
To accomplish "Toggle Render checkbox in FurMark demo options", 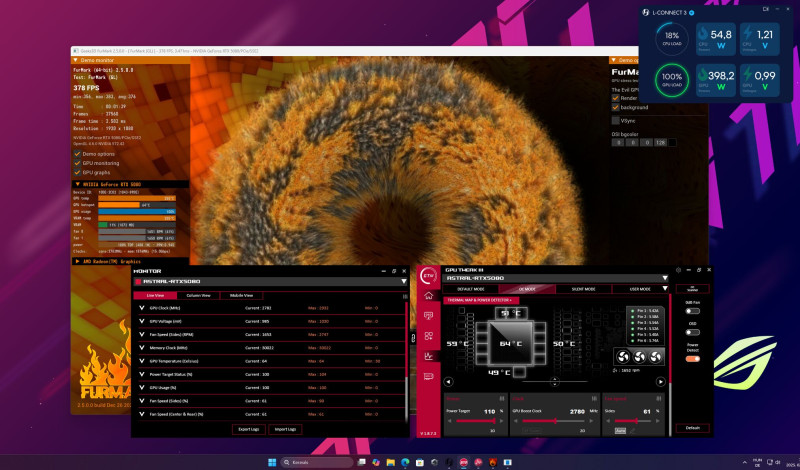I will point(615,98).
